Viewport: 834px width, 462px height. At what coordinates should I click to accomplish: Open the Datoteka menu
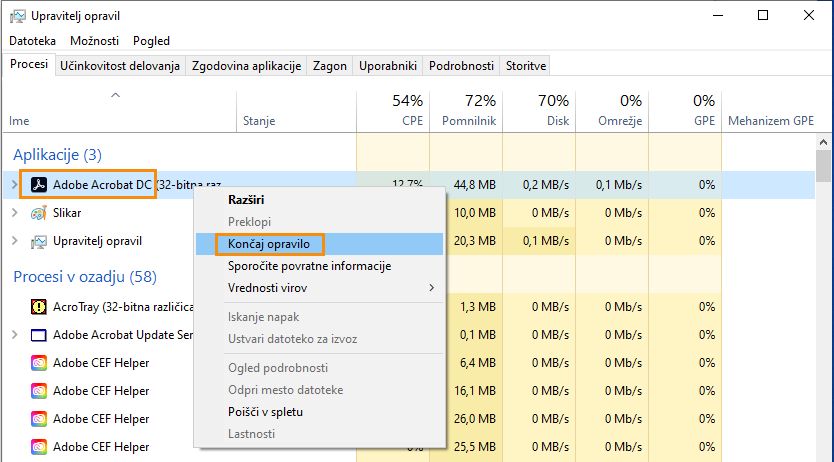(32, 41)
